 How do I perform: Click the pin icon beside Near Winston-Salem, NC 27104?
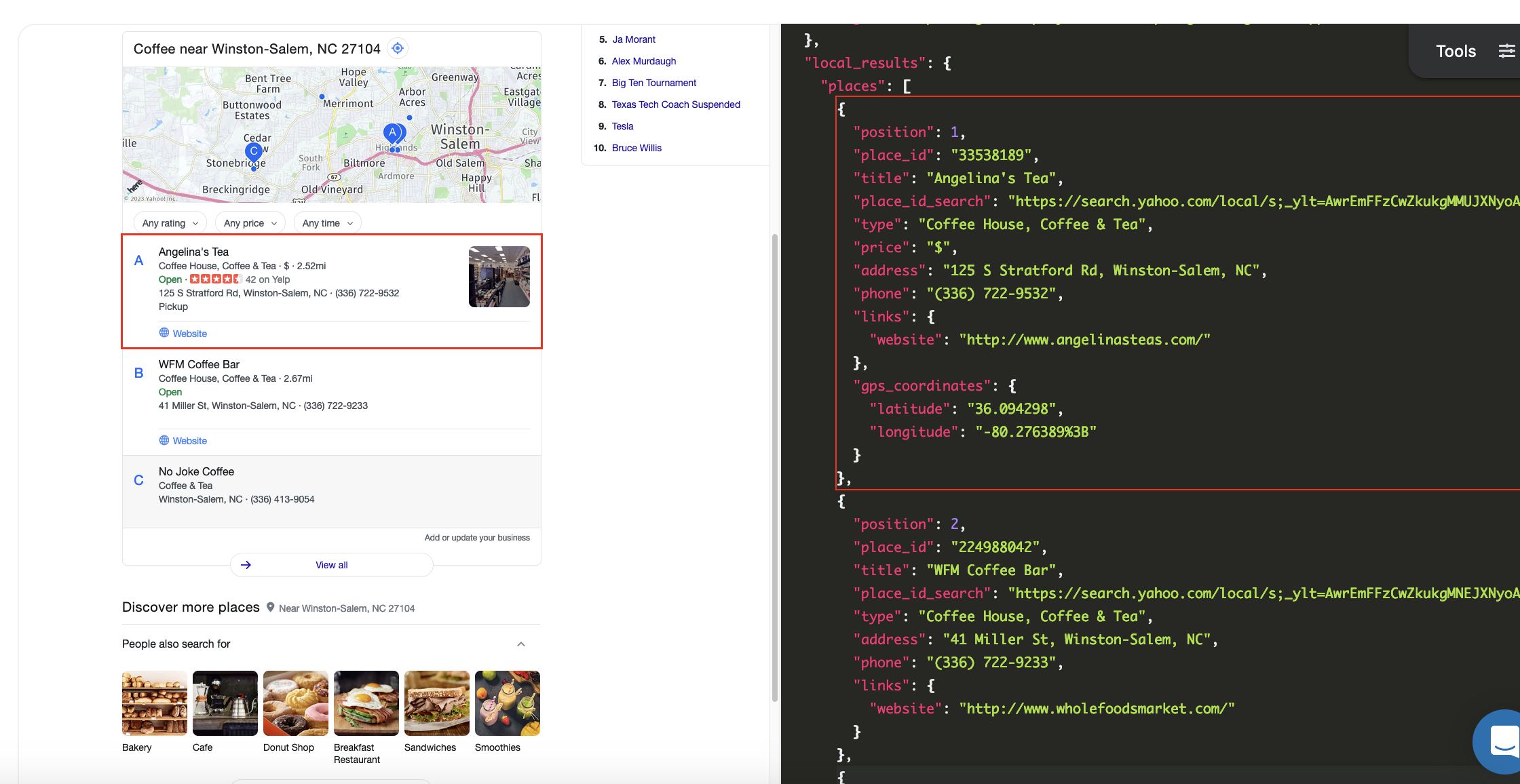[271, 607]
